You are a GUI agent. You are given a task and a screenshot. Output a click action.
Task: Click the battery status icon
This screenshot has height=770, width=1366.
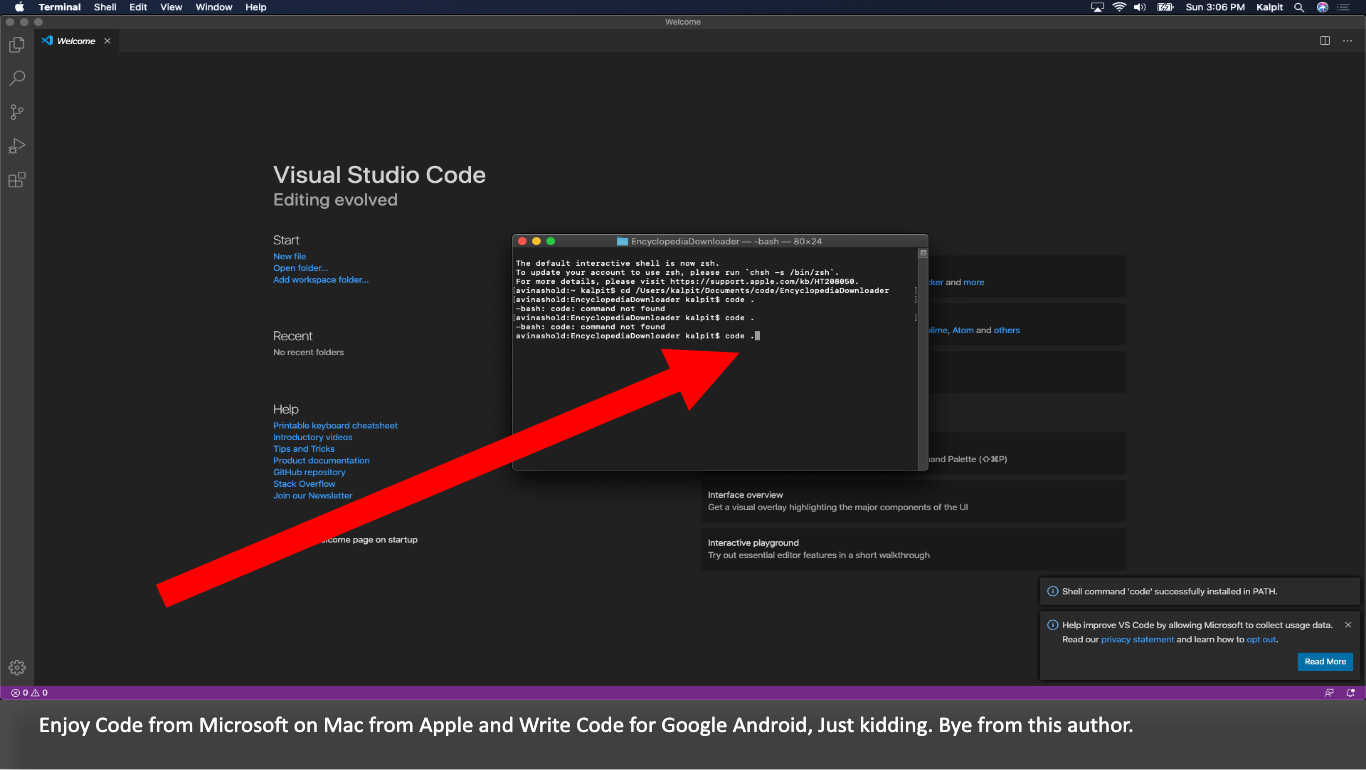1166,7
